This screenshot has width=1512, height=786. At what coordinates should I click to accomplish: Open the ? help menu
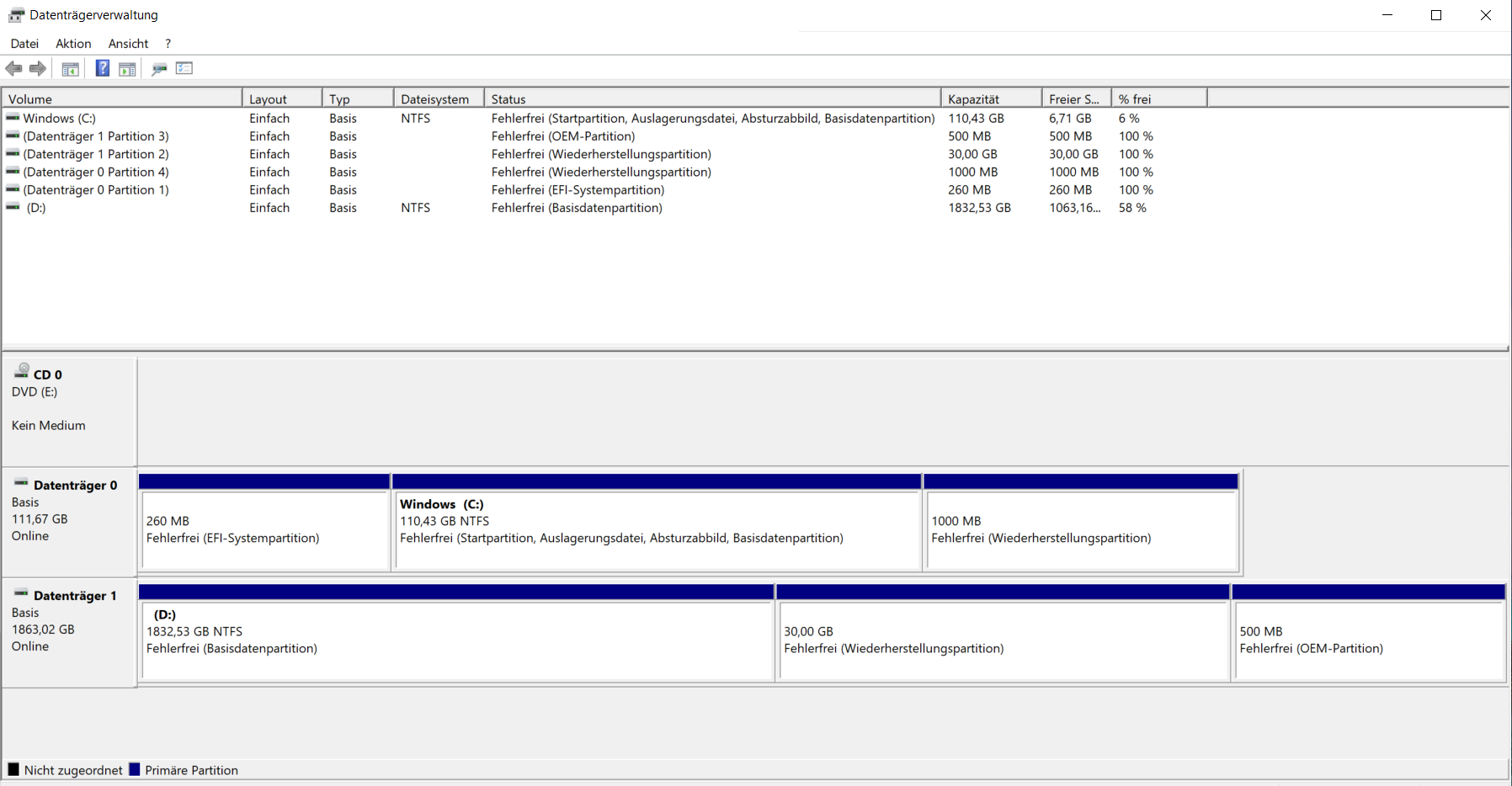(168, 44)
